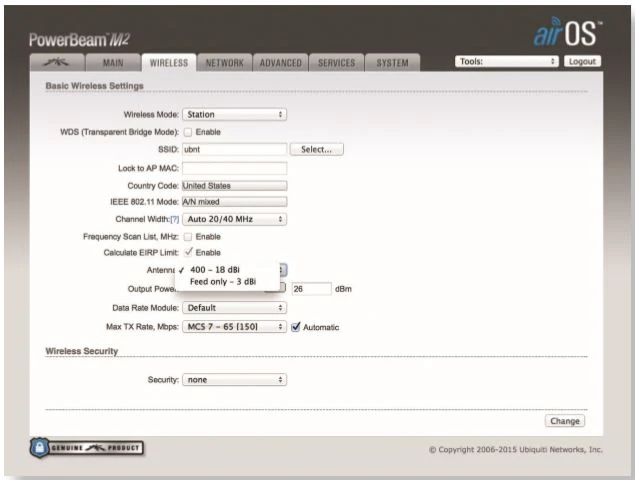
Task: Select the WIRELESS tab
Action: point(169,62)
